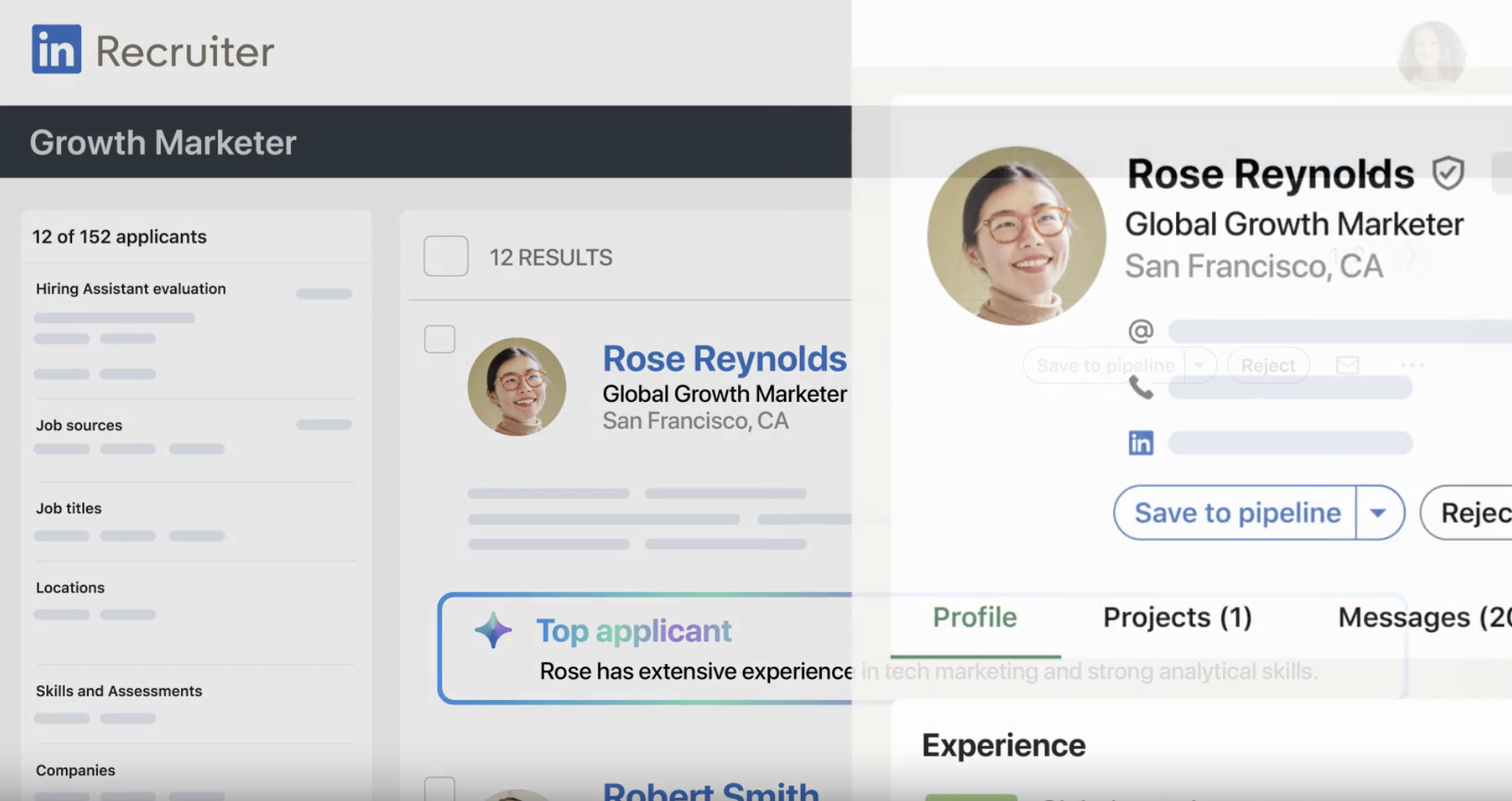
Task: Click the Growth Marketer job title header
Action: click(x=163, y=143)
